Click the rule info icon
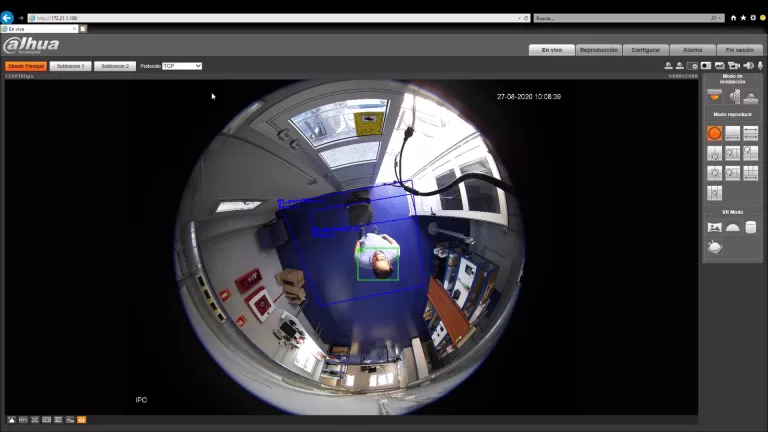The height and width of the screenshot is (432, 768). click(x=70, y=420)
